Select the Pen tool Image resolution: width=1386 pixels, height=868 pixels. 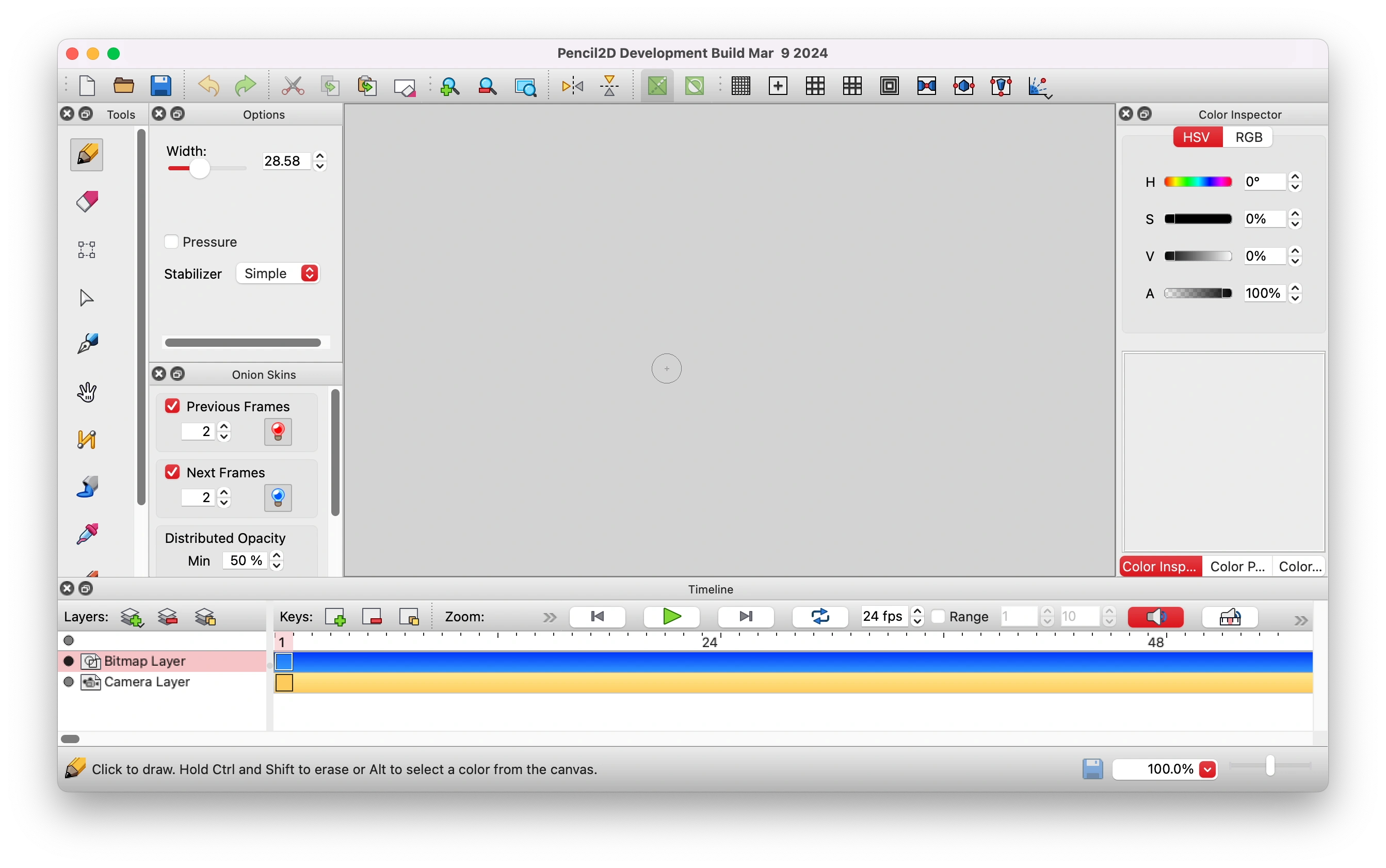pyautogui.click(x=87, y=344)
